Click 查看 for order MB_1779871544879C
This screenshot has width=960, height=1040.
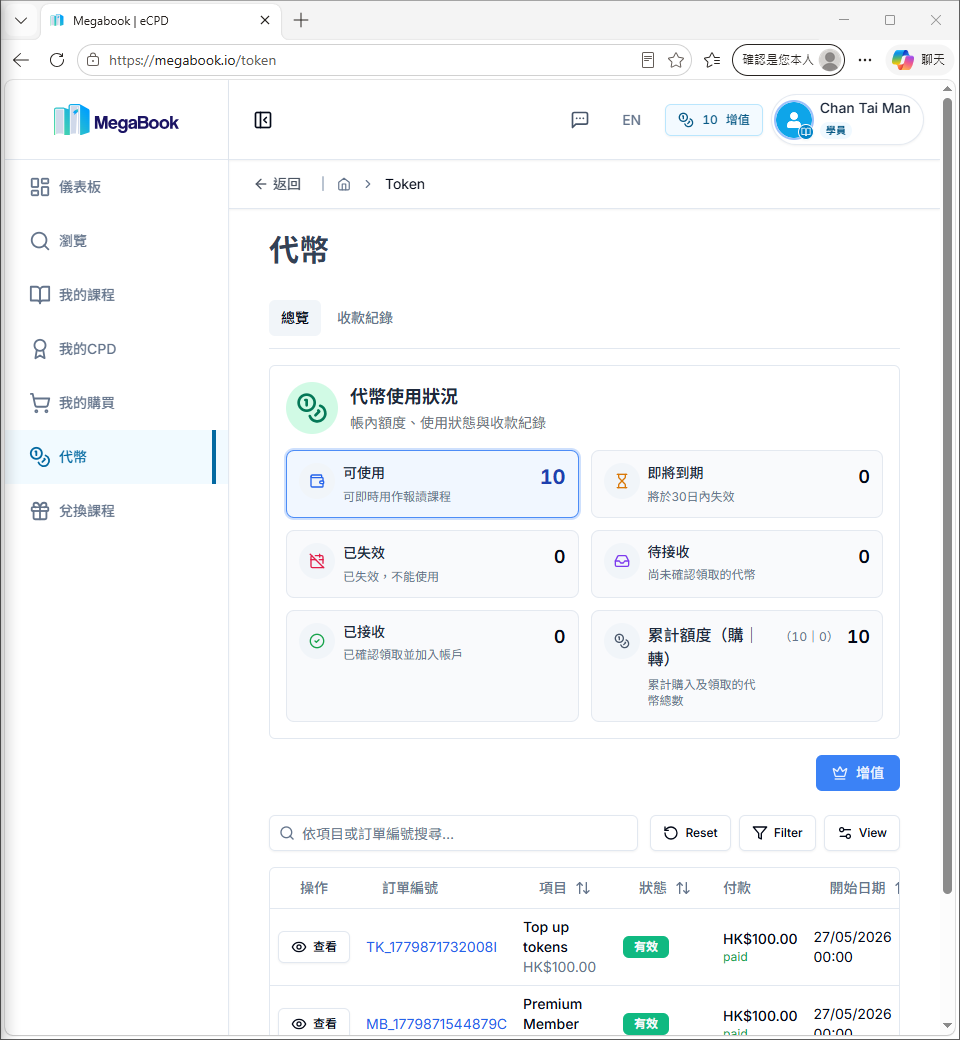pyautogui.click(x=314, y=1023)
